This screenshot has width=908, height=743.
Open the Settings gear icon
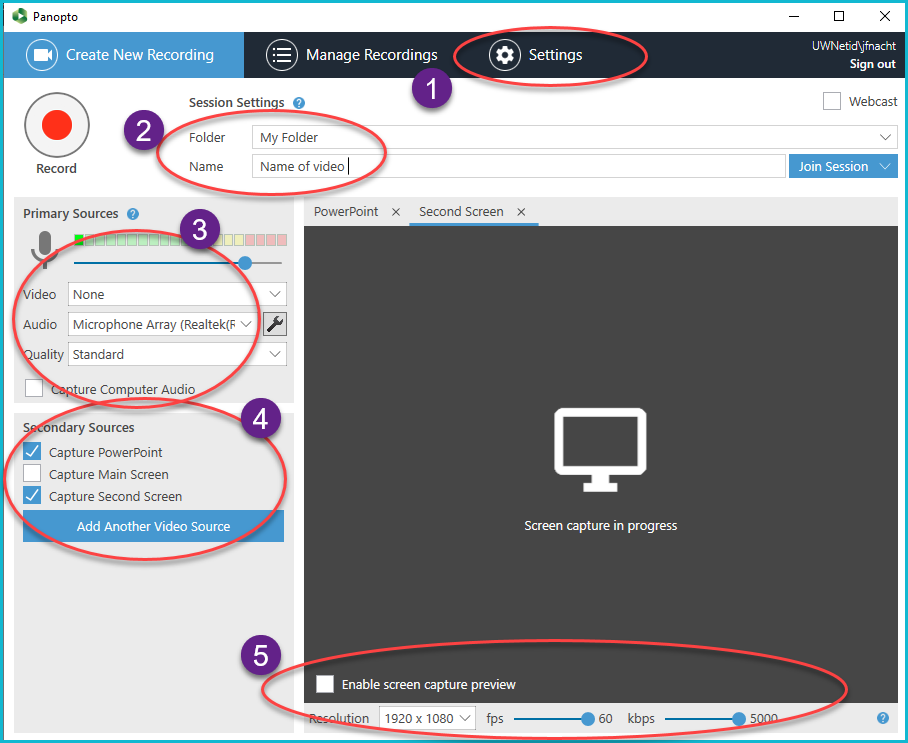[505, 55]
